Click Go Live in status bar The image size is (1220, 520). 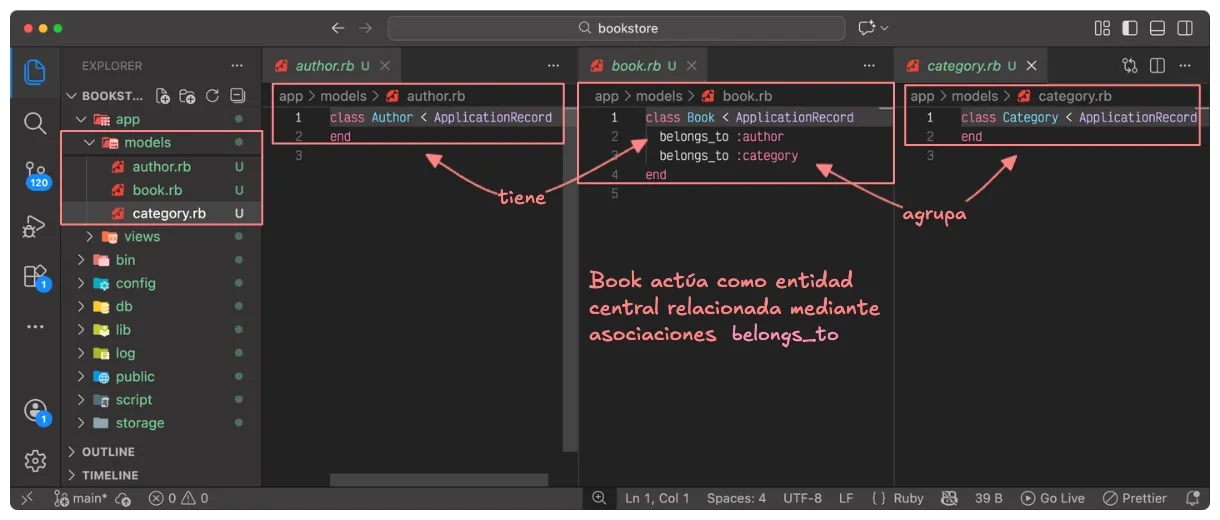(x=1053, y=498)
